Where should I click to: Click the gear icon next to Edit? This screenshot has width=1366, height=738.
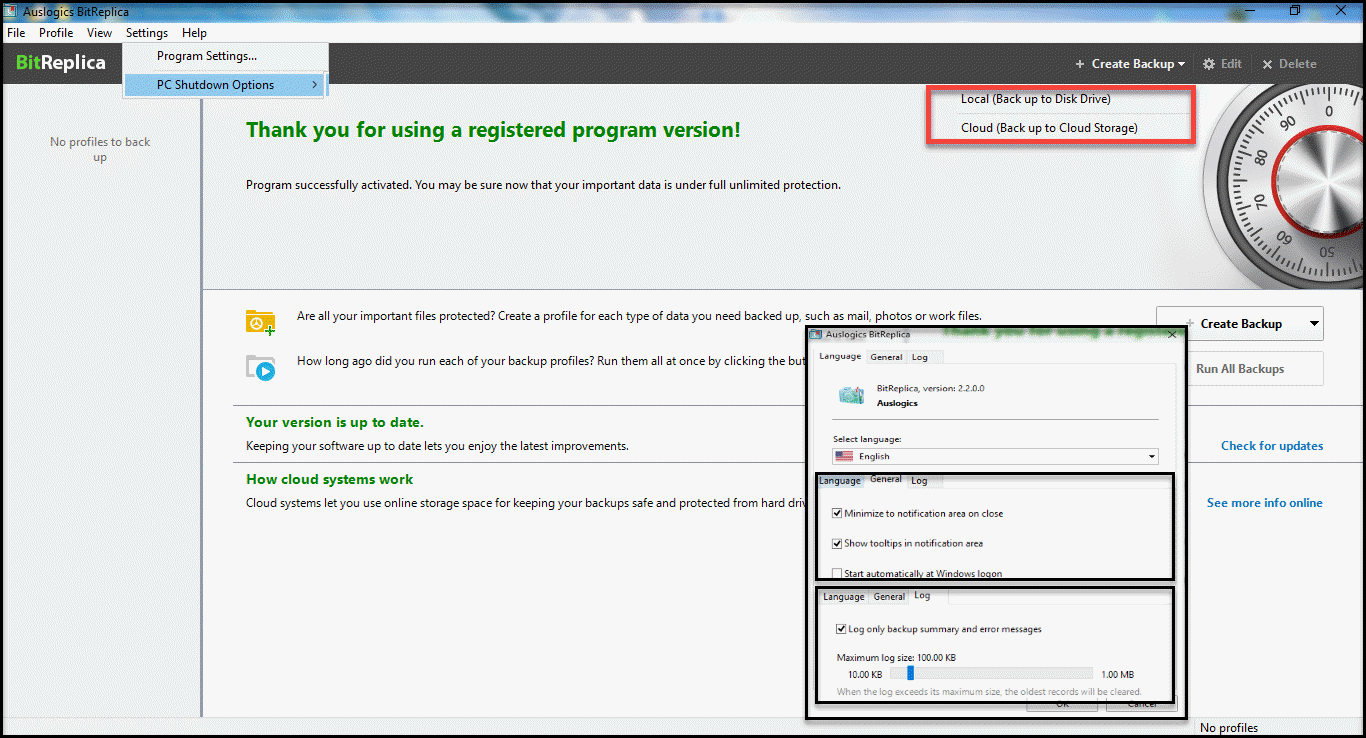pyautogui.click(x=1209, y=63)
